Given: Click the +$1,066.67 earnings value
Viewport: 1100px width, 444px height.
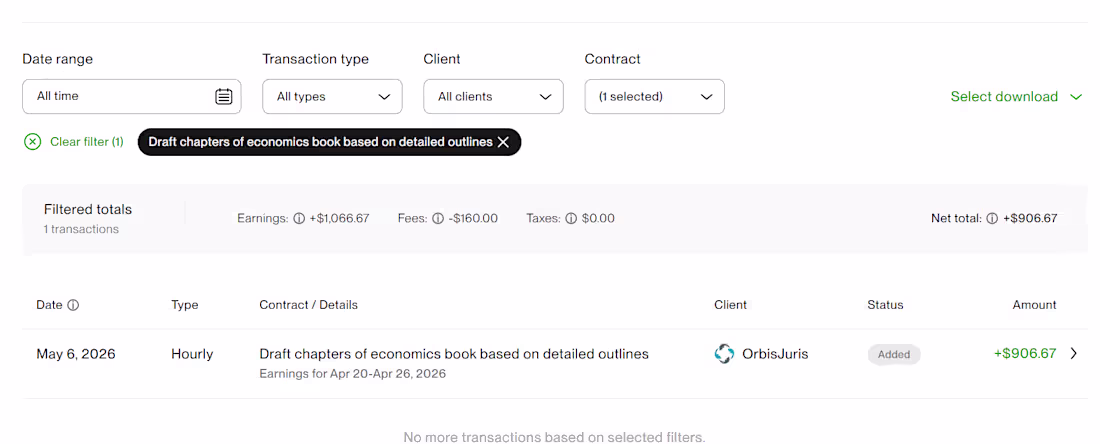Looking at the screenshot, I should pos(340,218).
